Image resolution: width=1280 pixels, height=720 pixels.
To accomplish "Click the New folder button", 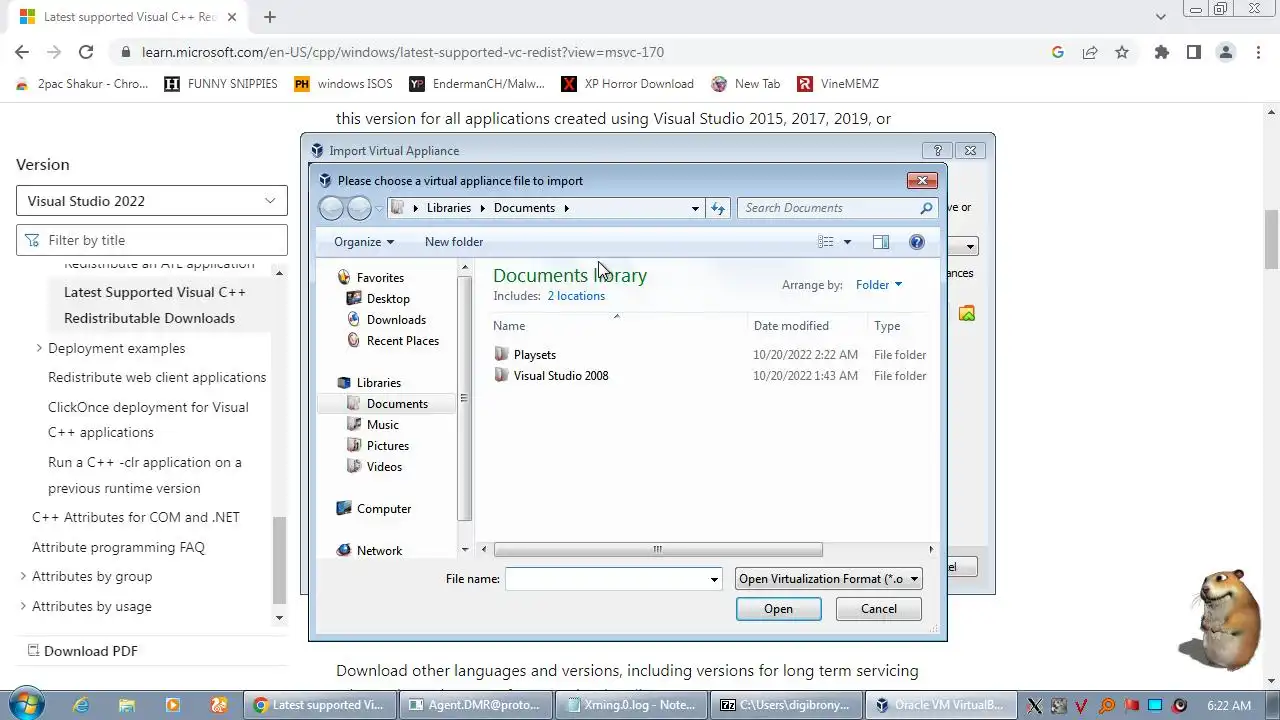I will tap(454, 242).
